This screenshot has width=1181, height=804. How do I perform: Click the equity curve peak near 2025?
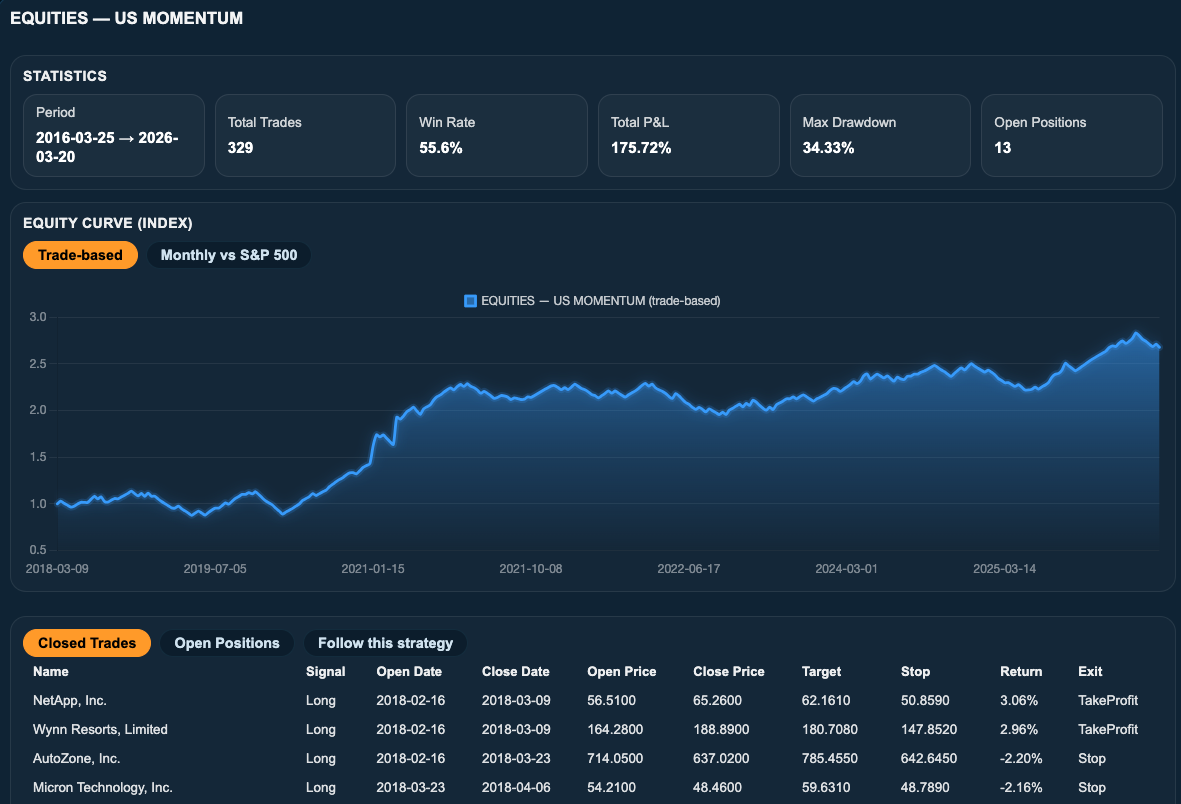[1136, 333]
